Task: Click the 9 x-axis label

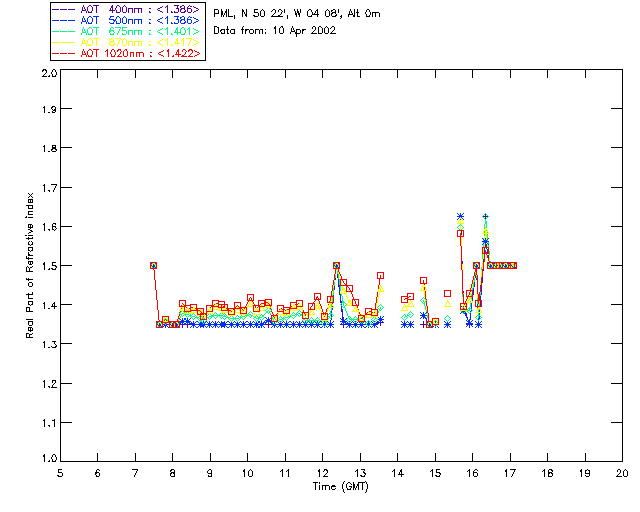Action: 210,473
